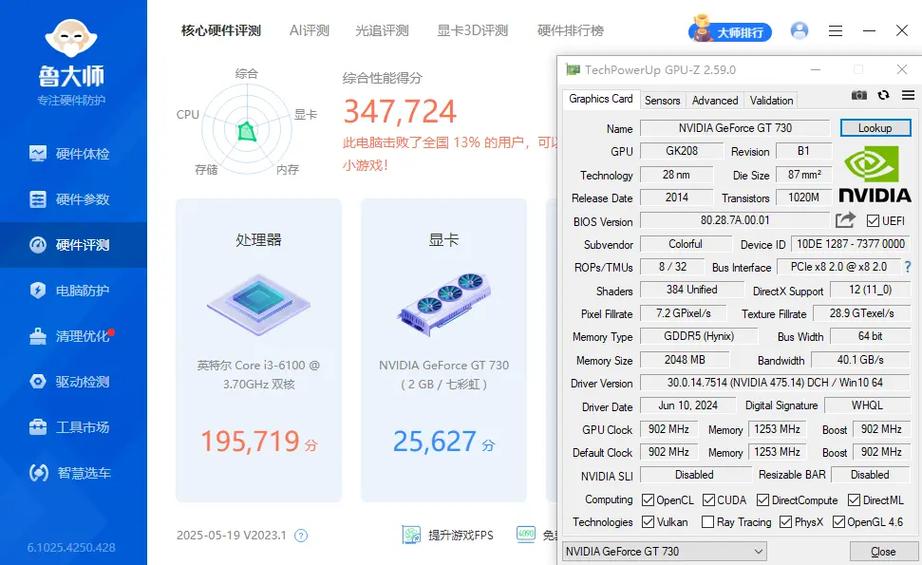The height and width of the screenshot is (565, 922).
Task: Switch to the 光追评测 tab
Action: [382, 31]
